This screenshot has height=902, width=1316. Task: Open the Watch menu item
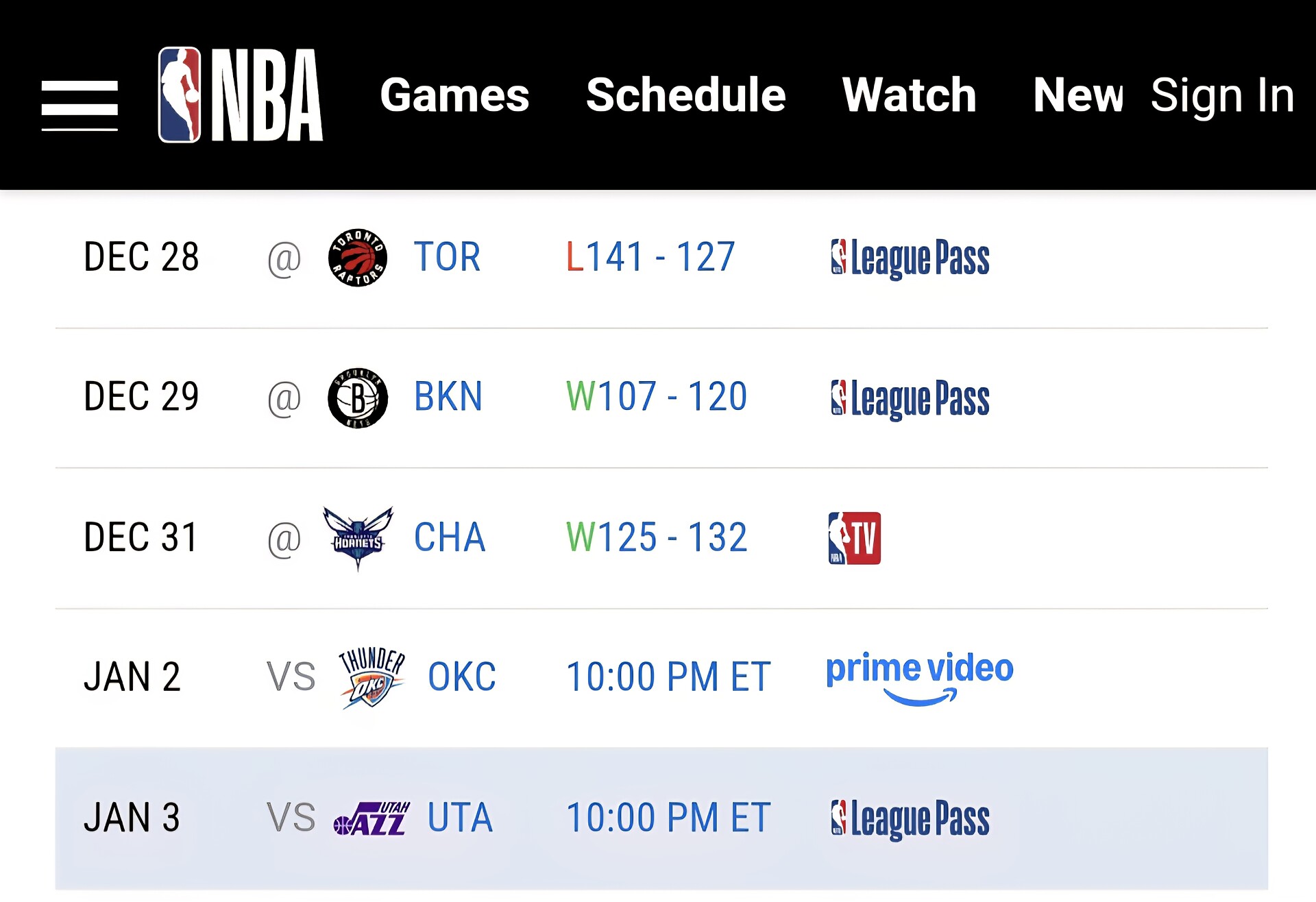point(909,95)
